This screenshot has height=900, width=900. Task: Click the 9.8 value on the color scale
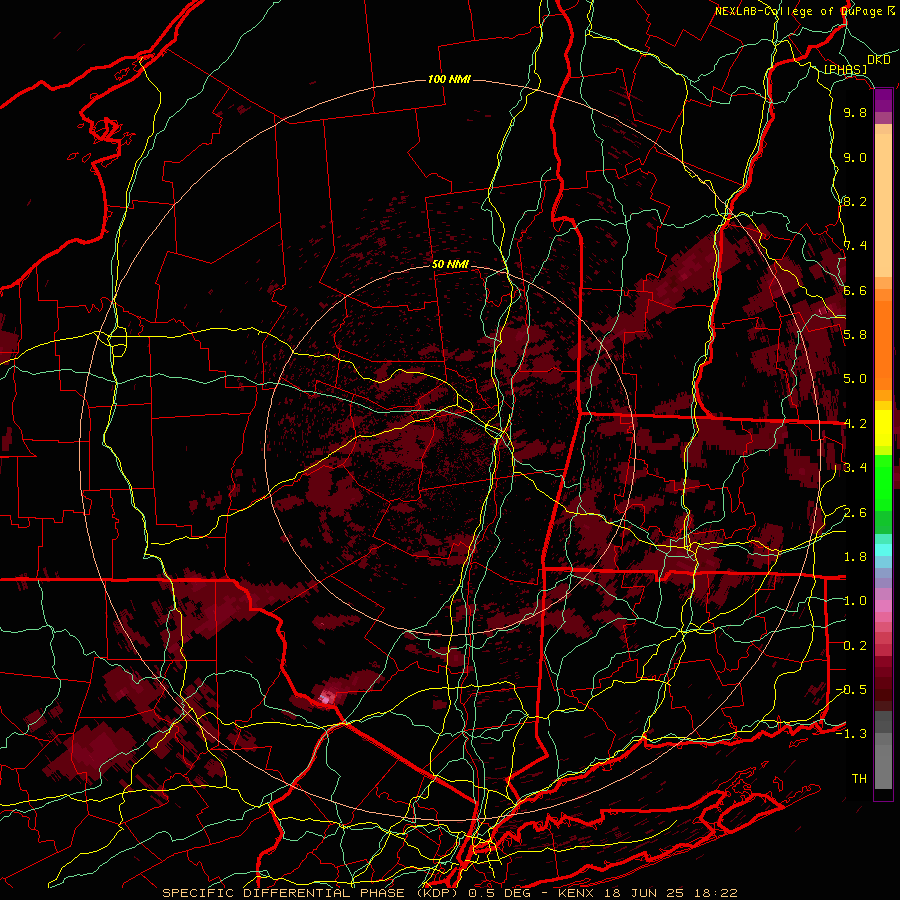pos(855,113)
